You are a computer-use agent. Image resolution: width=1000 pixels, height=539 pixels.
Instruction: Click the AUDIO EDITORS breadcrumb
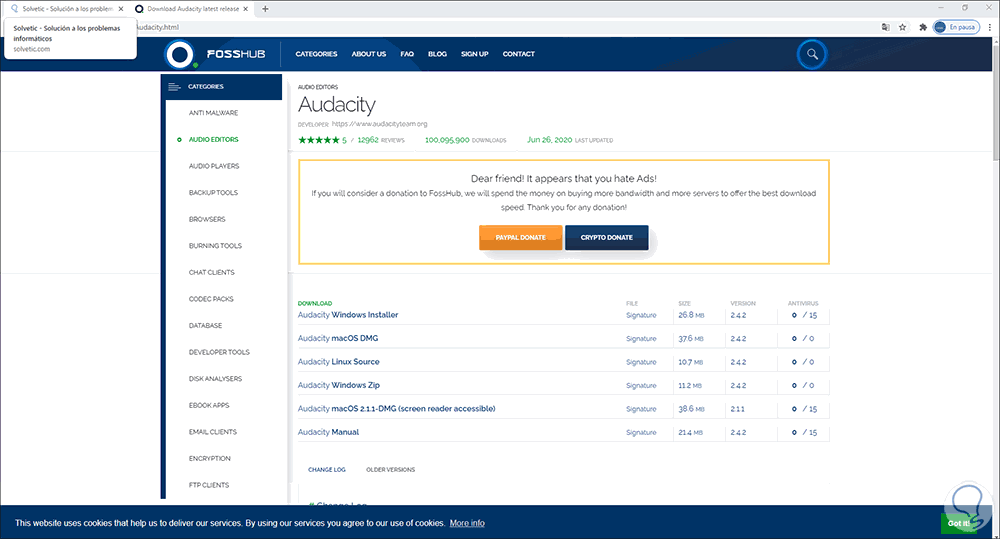coord(318,87)
